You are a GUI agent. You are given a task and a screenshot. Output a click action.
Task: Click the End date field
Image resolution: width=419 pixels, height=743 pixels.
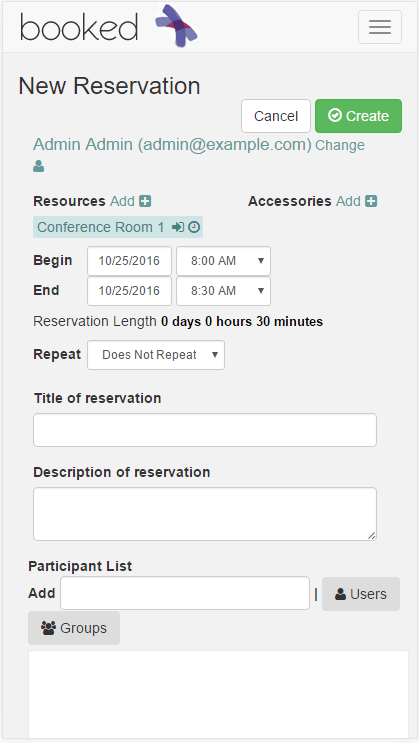coord(129,291)
